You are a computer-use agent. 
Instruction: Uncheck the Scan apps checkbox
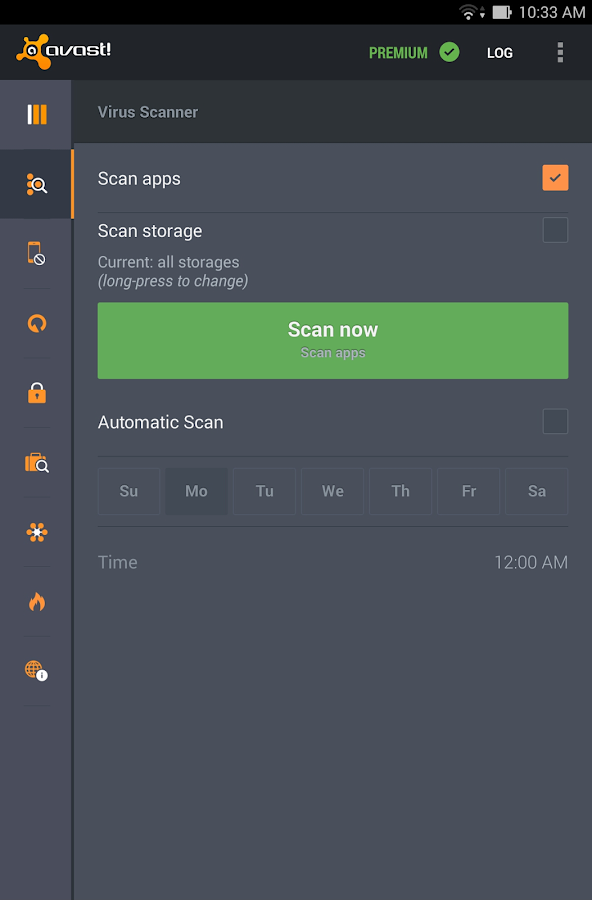[x=555, y=178]
